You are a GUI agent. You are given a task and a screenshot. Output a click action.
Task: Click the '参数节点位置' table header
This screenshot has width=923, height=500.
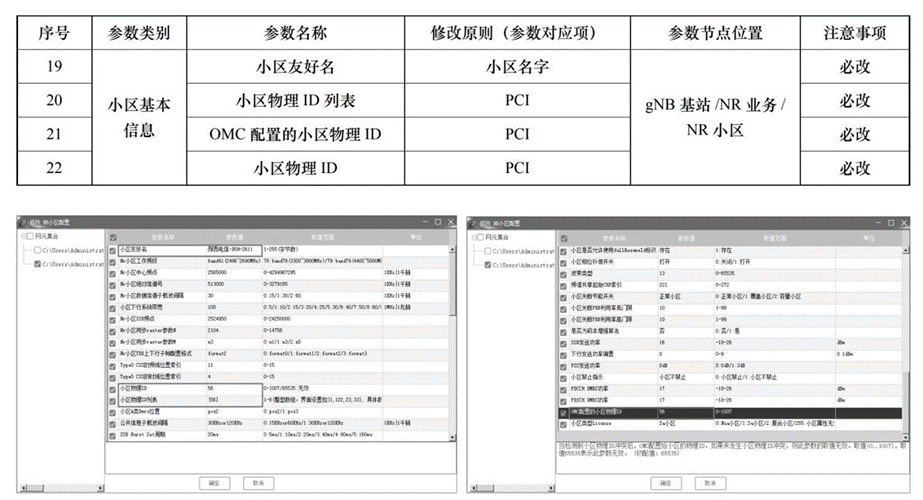pyautogui.click(x=715, y=33)
